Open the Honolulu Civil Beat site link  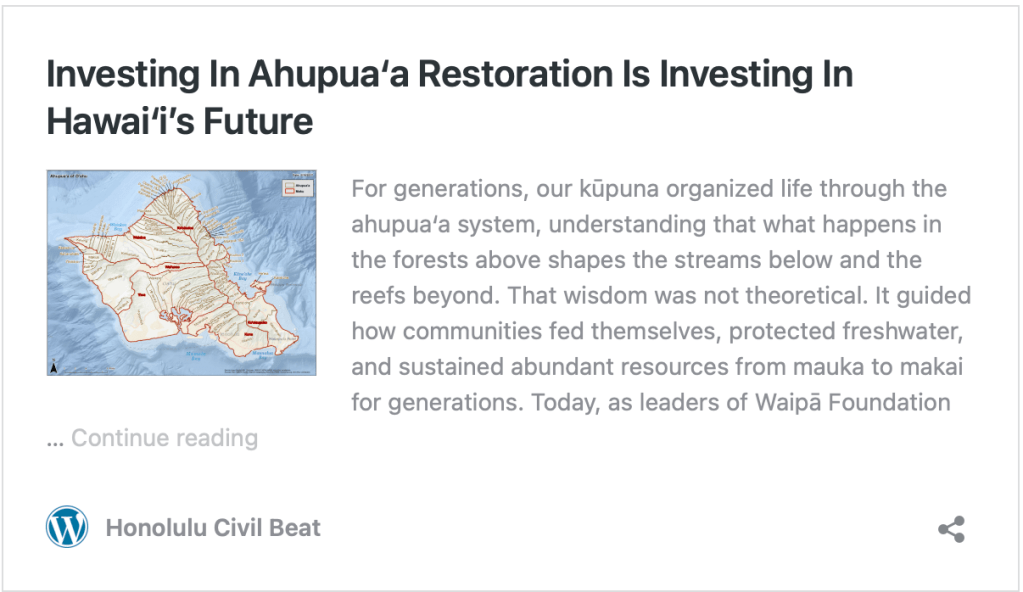pyautogui.click(x=213, y=528)
